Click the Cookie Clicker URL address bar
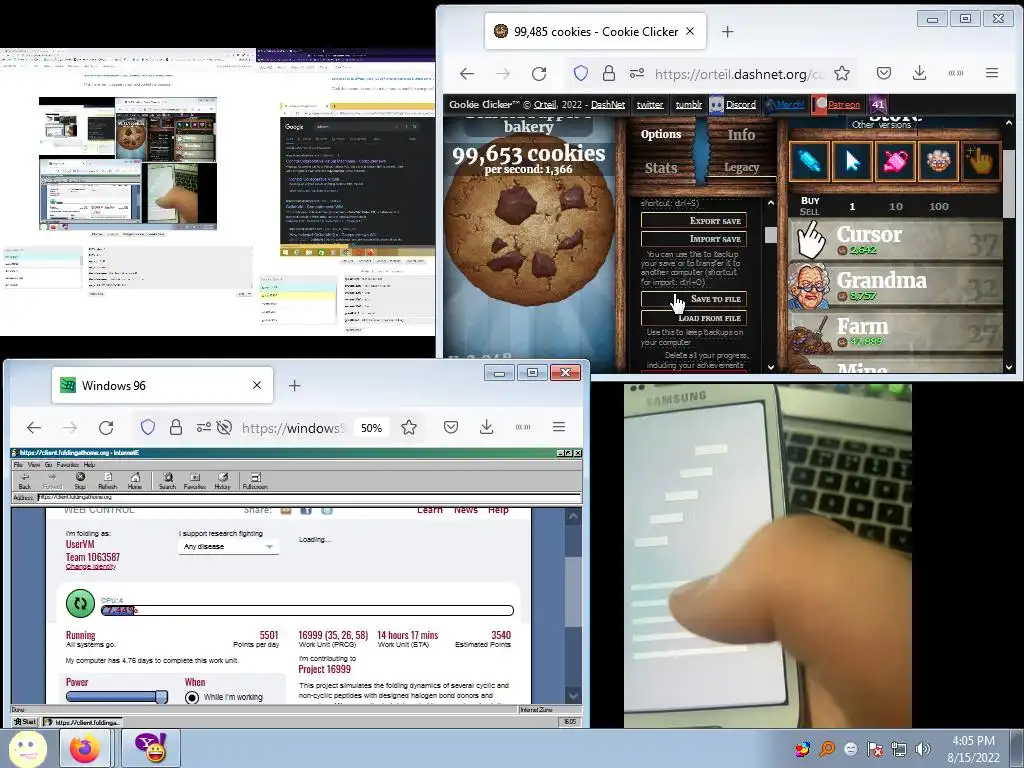 point(739,74)
